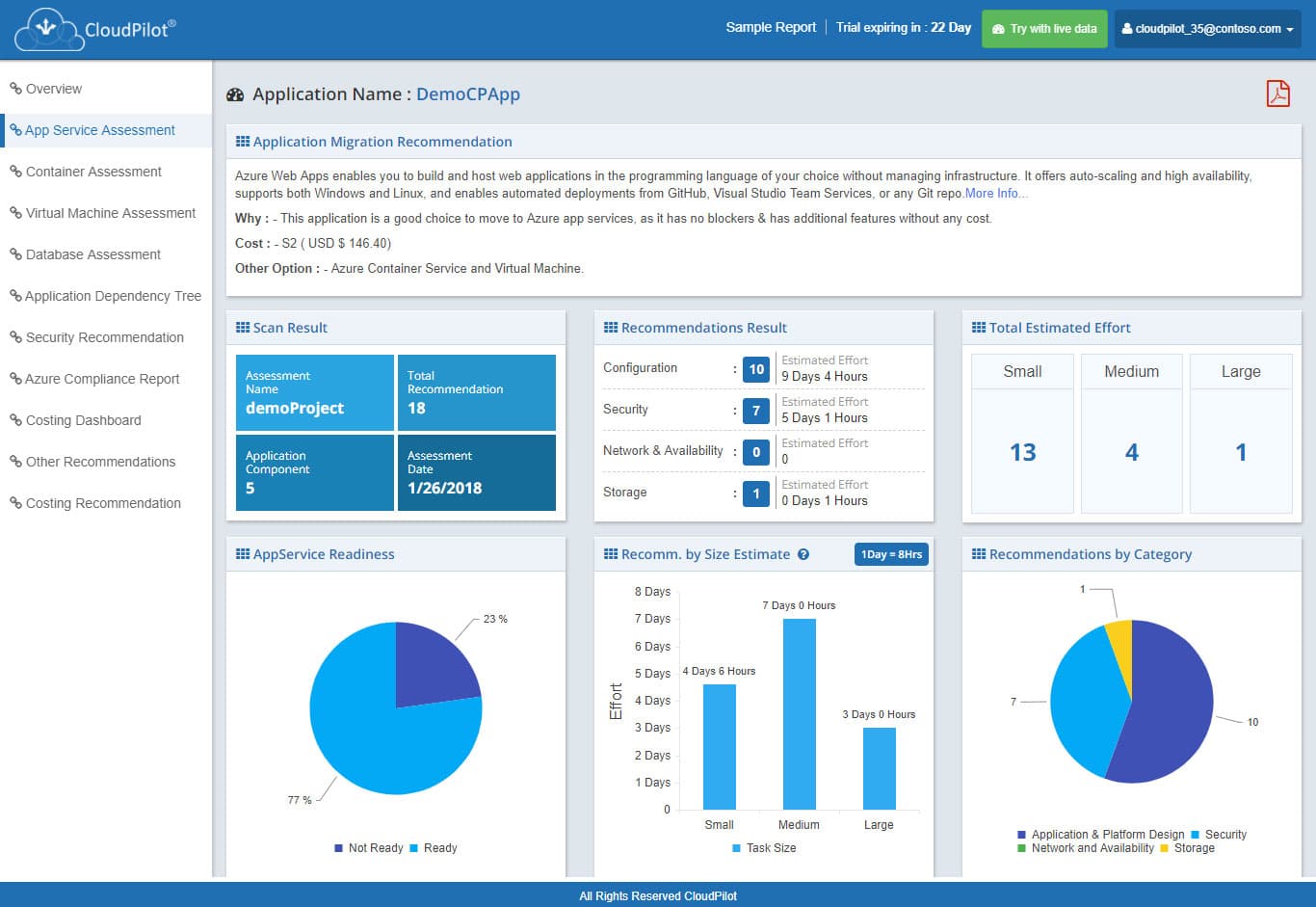Click the grid icon of Recomm. by Size Estimate
The width and height of the screenshot is (1316, 907).
point(611,554)
